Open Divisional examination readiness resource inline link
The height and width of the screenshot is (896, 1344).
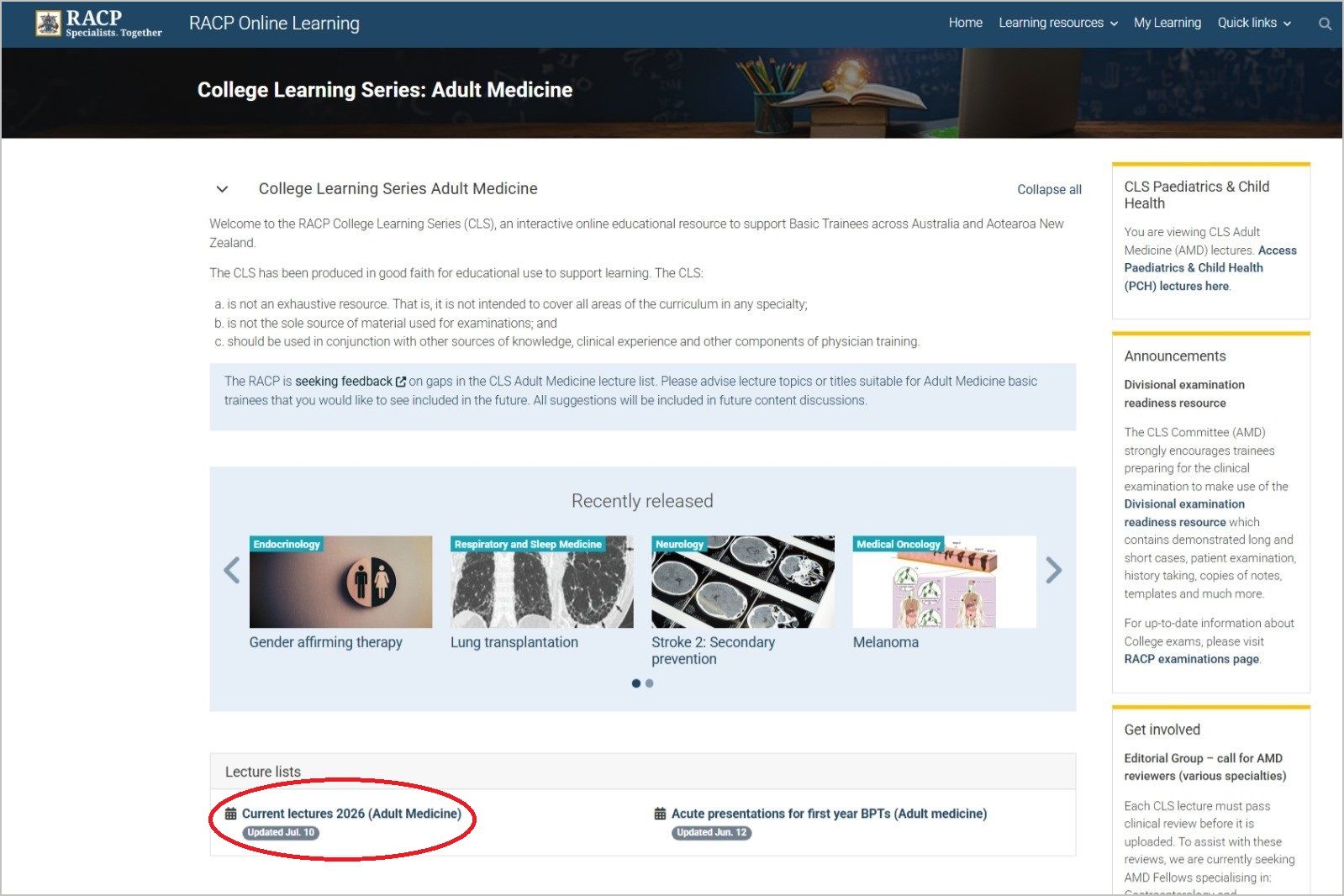coord(1184,513)
